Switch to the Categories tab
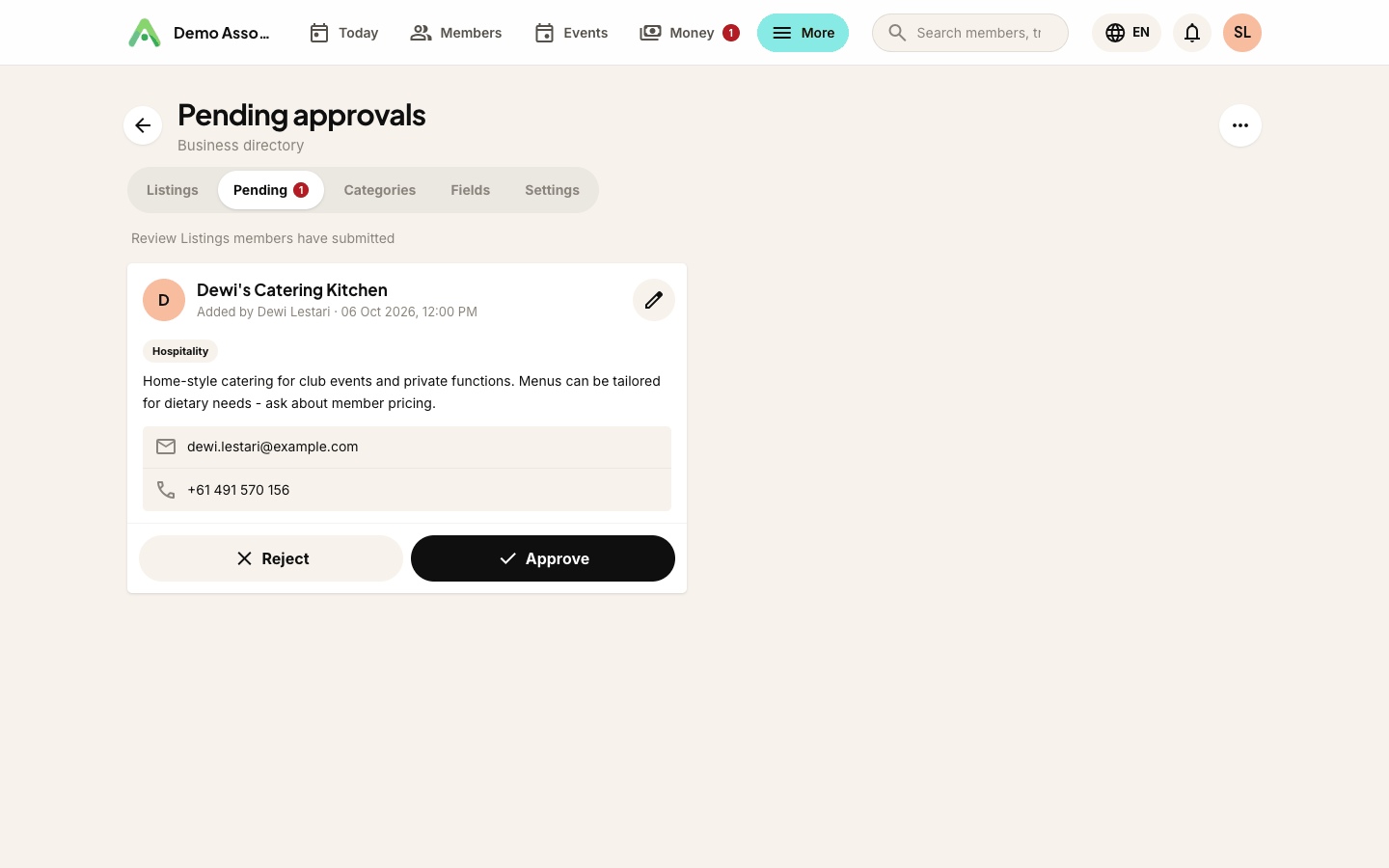This screenshot has height=868, width=1389. [380, 190]
